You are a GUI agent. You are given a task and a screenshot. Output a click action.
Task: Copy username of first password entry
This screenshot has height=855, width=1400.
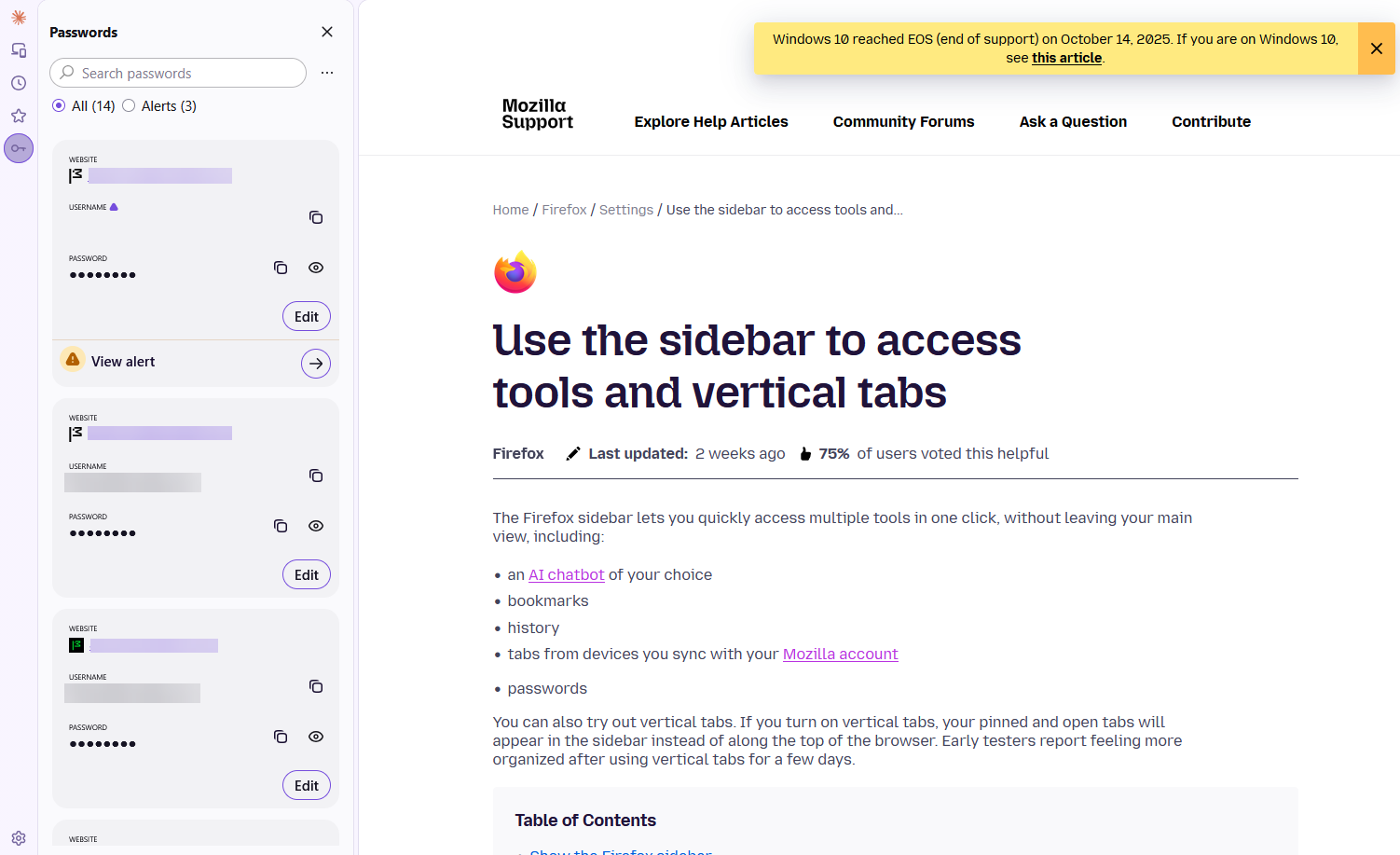(x=316, y=217)
